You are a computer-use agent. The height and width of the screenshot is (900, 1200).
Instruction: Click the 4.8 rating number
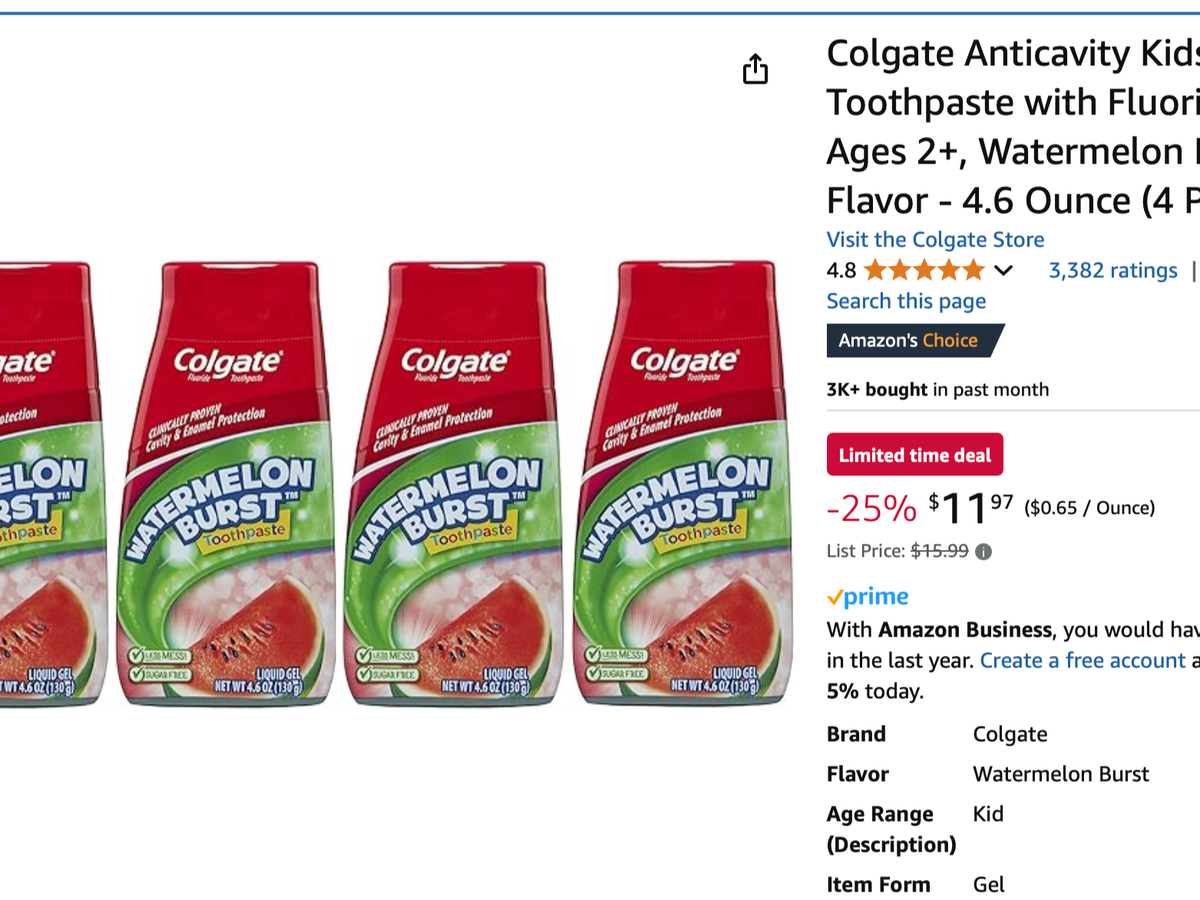tap(841, 270)
